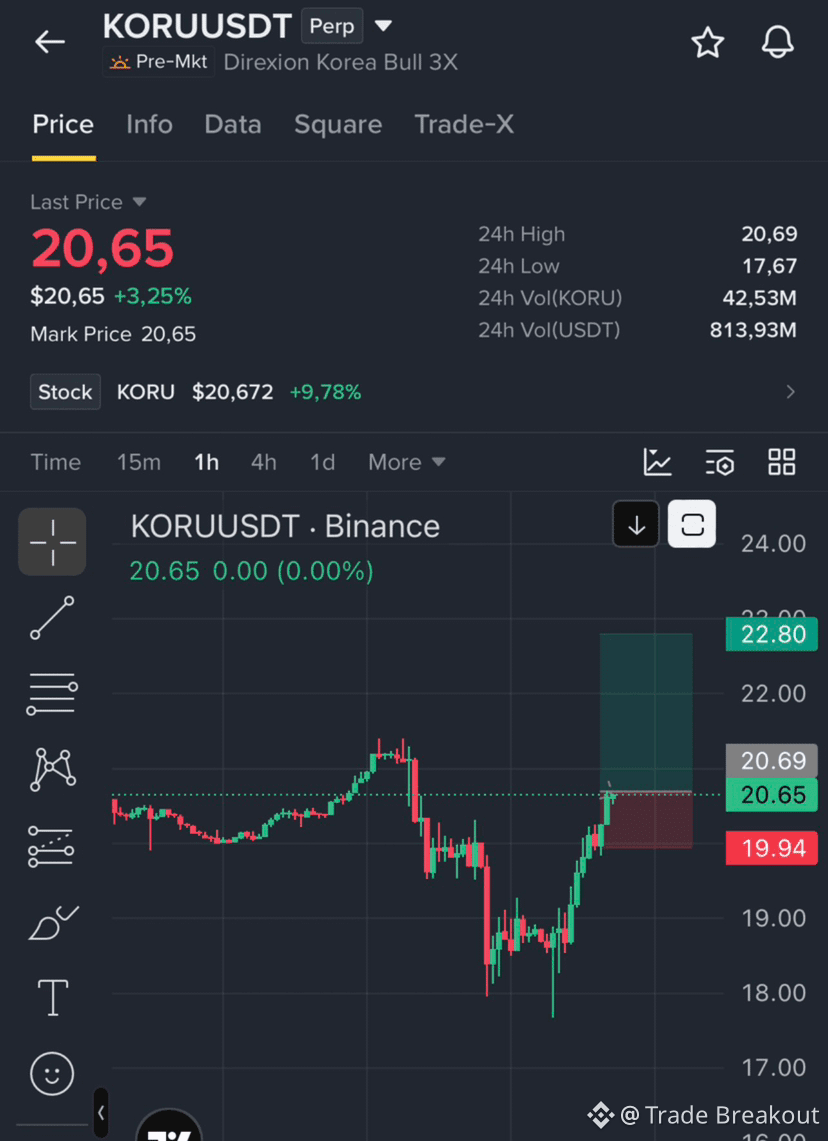
Task: Tap the Stock label button
Action: (x=65, y=392)
